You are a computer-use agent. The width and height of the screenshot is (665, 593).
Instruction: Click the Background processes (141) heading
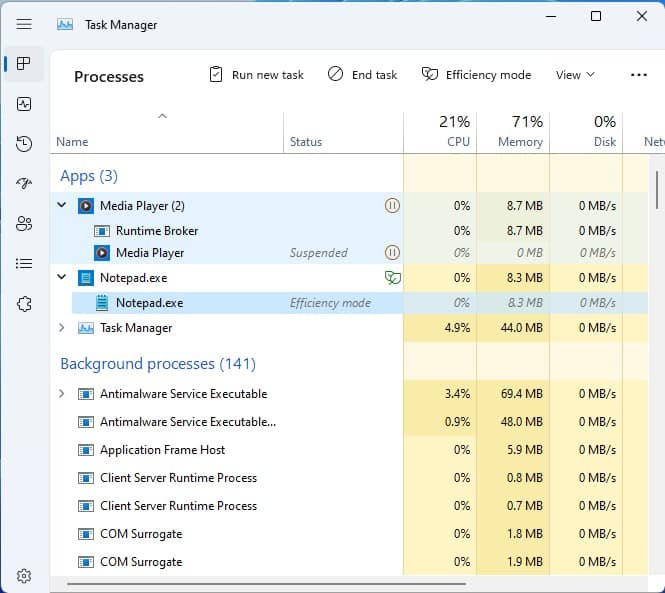click(x=158, y=364)
